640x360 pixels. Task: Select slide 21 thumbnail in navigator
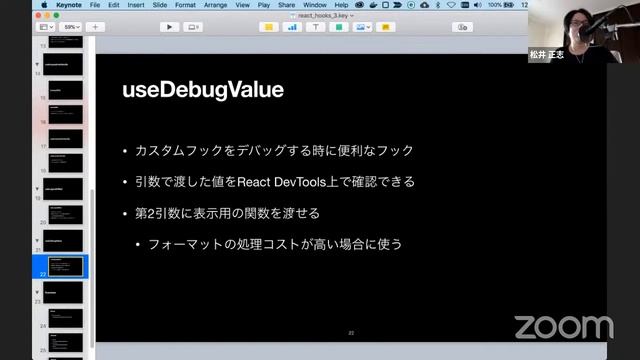click(x=63, y=241)
